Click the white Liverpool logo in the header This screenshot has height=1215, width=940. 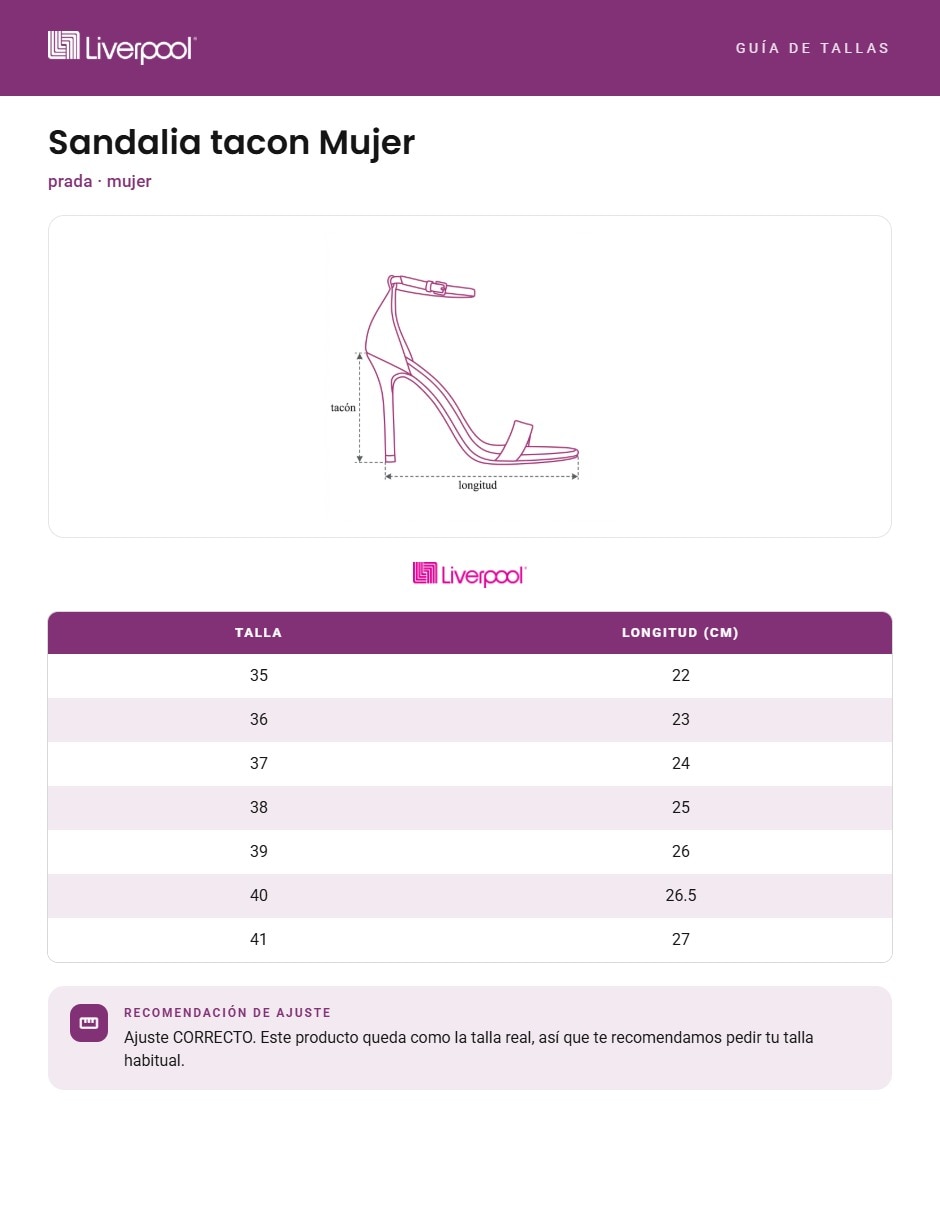pyautogui.click(x=122, y=47)
